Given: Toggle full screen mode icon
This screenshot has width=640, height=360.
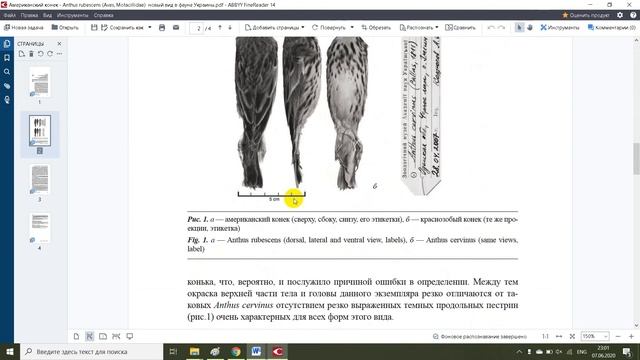Looking at the screenshot, I should pos(130,336).
